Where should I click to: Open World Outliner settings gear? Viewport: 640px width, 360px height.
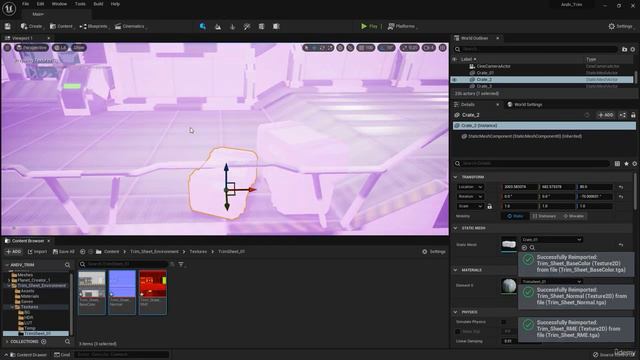click(633, 49)
